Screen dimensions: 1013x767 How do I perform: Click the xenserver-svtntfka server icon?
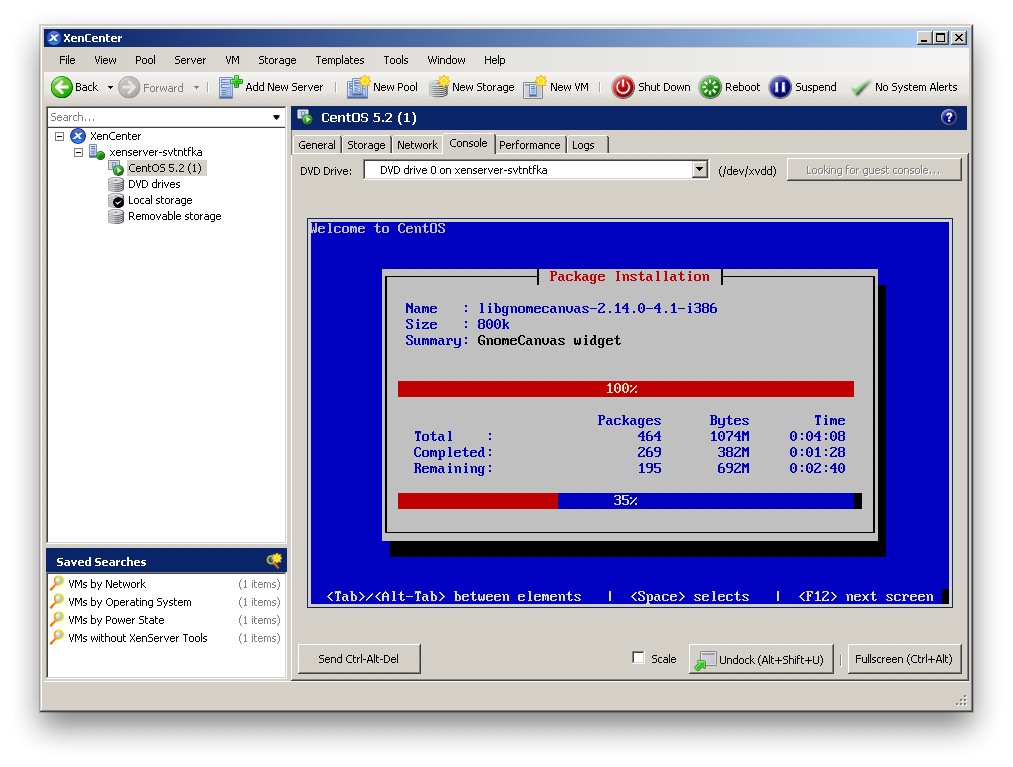coord(97,152)
